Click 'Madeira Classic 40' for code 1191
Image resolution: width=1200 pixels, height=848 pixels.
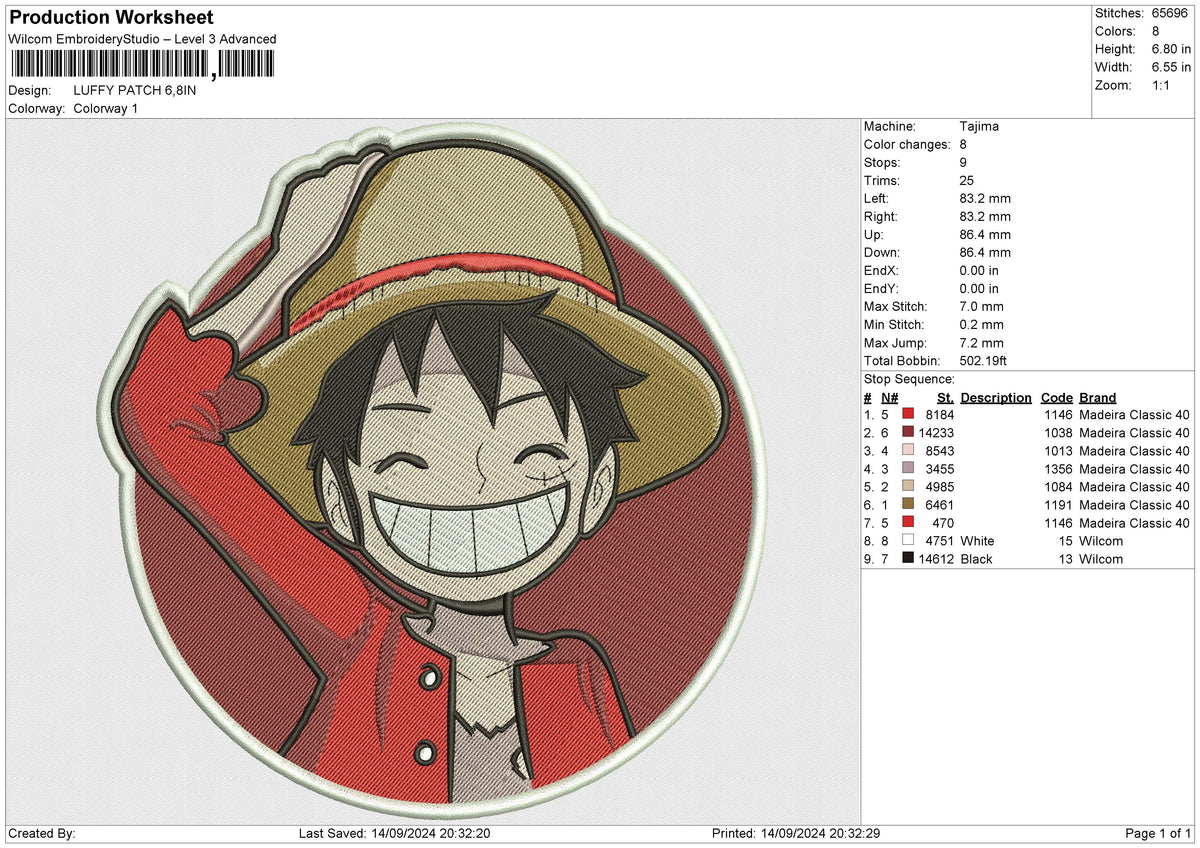click(x=1135, y=505)
